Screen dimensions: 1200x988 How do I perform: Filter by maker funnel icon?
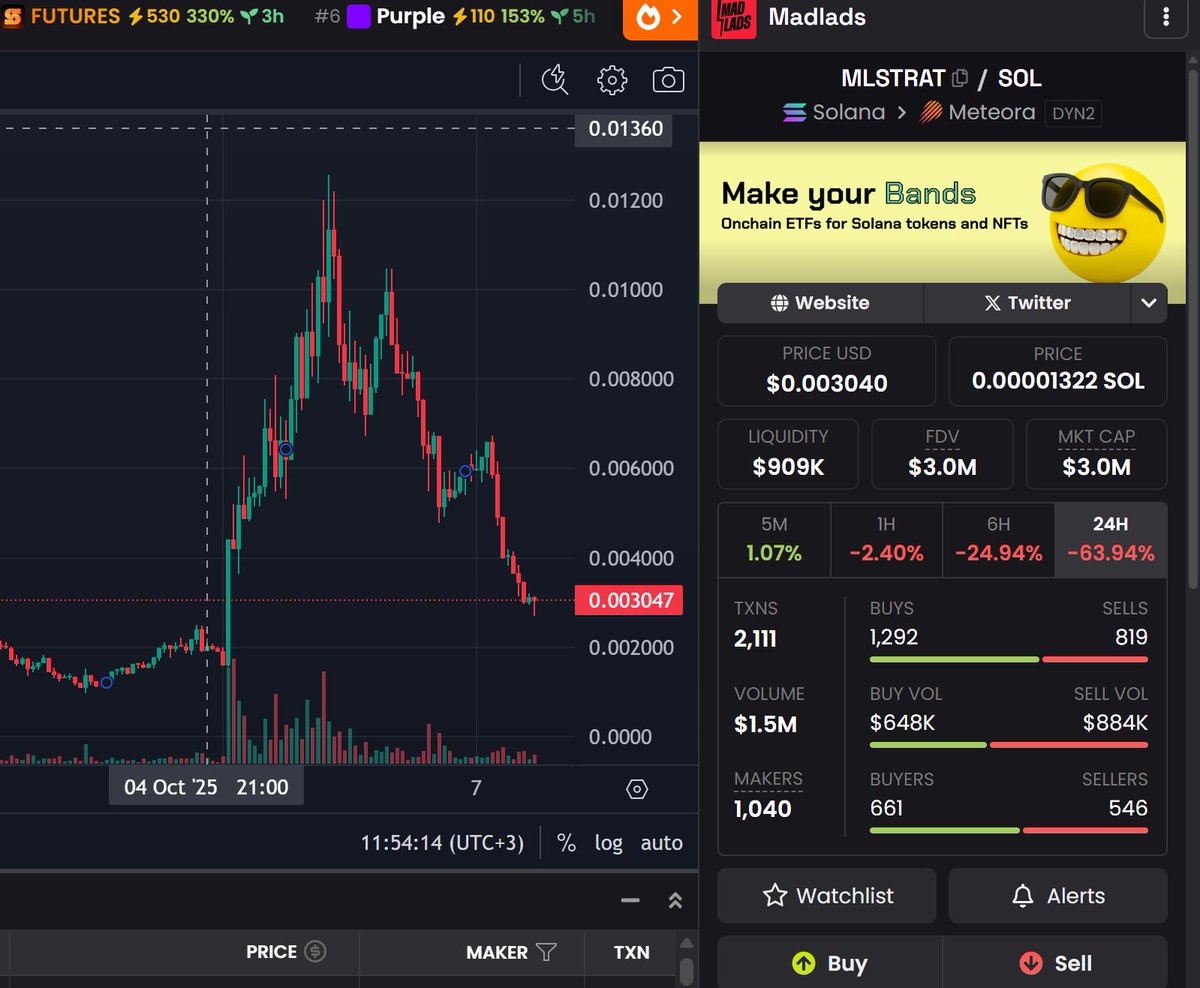(x=546, y=952)
